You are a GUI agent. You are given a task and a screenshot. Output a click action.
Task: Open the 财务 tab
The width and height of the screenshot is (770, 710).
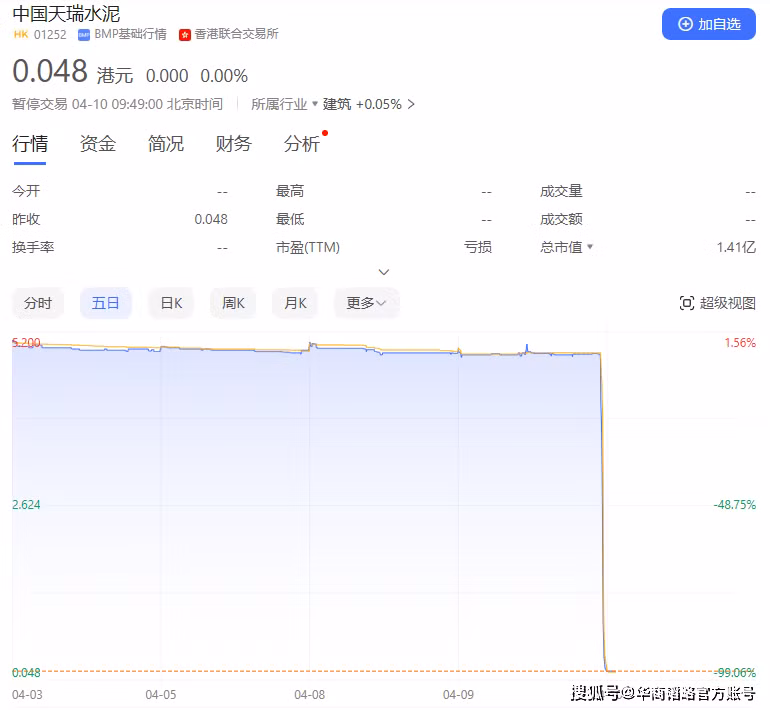click(x=233, y=144)
